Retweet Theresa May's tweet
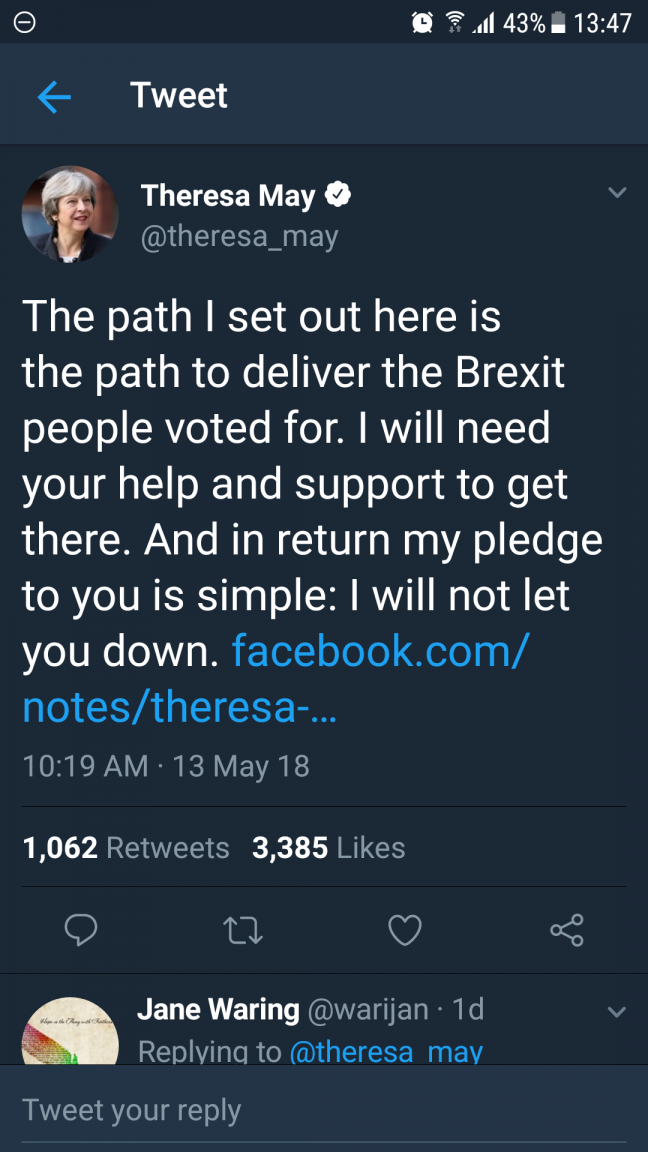The height and width of the screenshot is (1152, 648). 242,930
